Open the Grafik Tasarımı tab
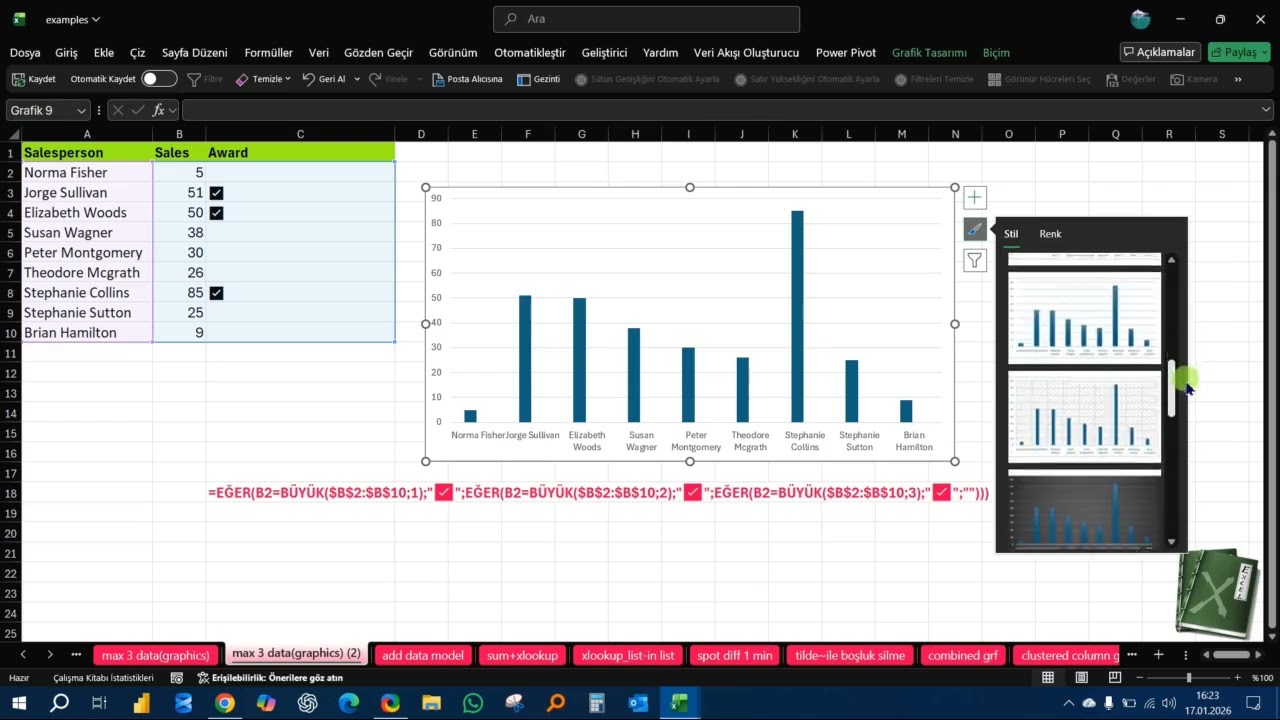The width and height of the screenshot is (1280, 720). tap(929, 52)
